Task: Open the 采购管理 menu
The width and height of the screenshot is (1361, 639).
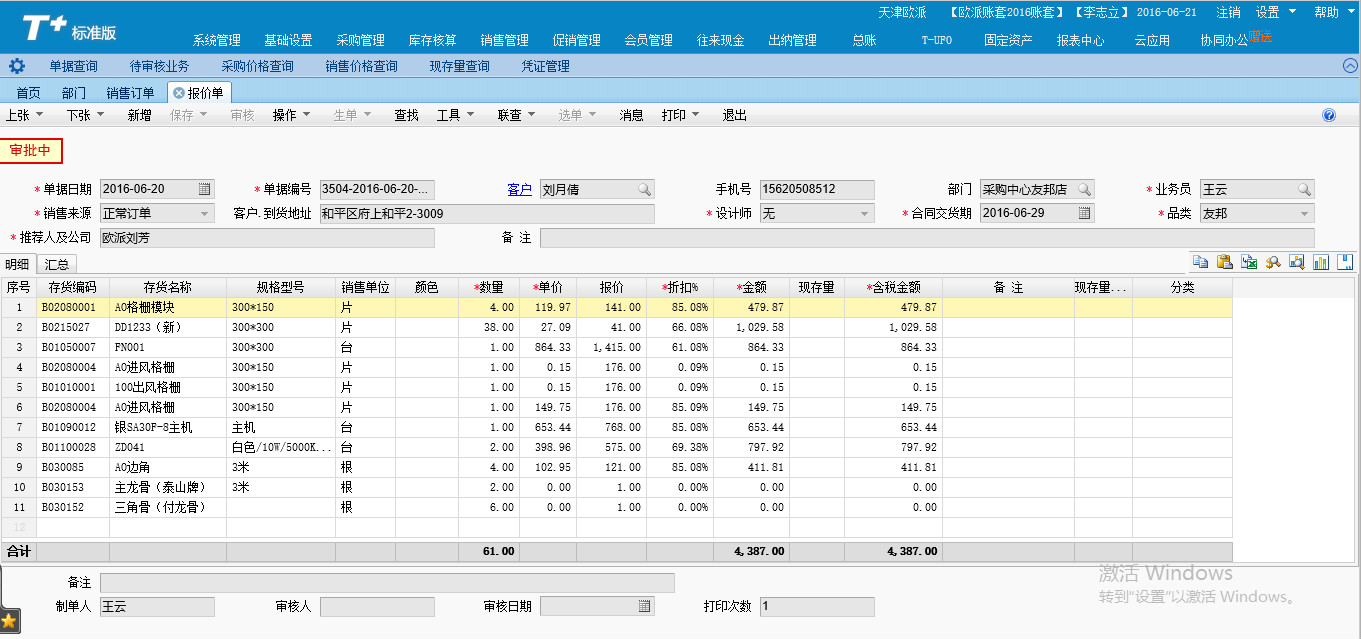Action: (x=361, y=40)
